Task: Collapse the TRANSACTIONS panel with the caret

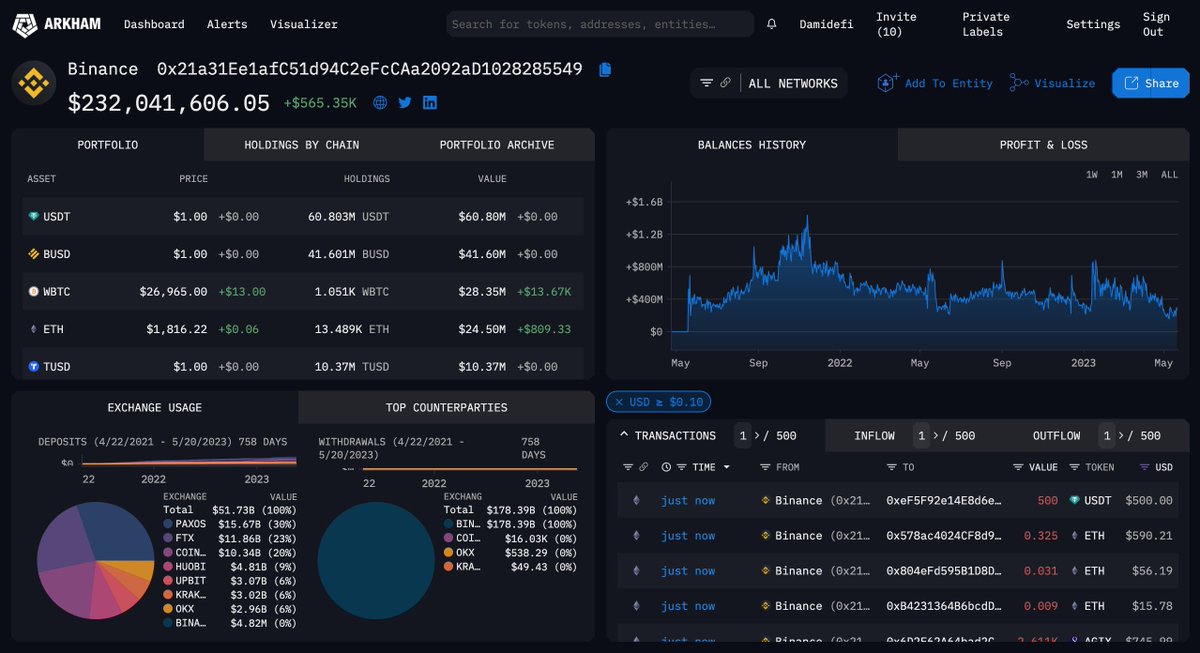Action: pos(625,435)
